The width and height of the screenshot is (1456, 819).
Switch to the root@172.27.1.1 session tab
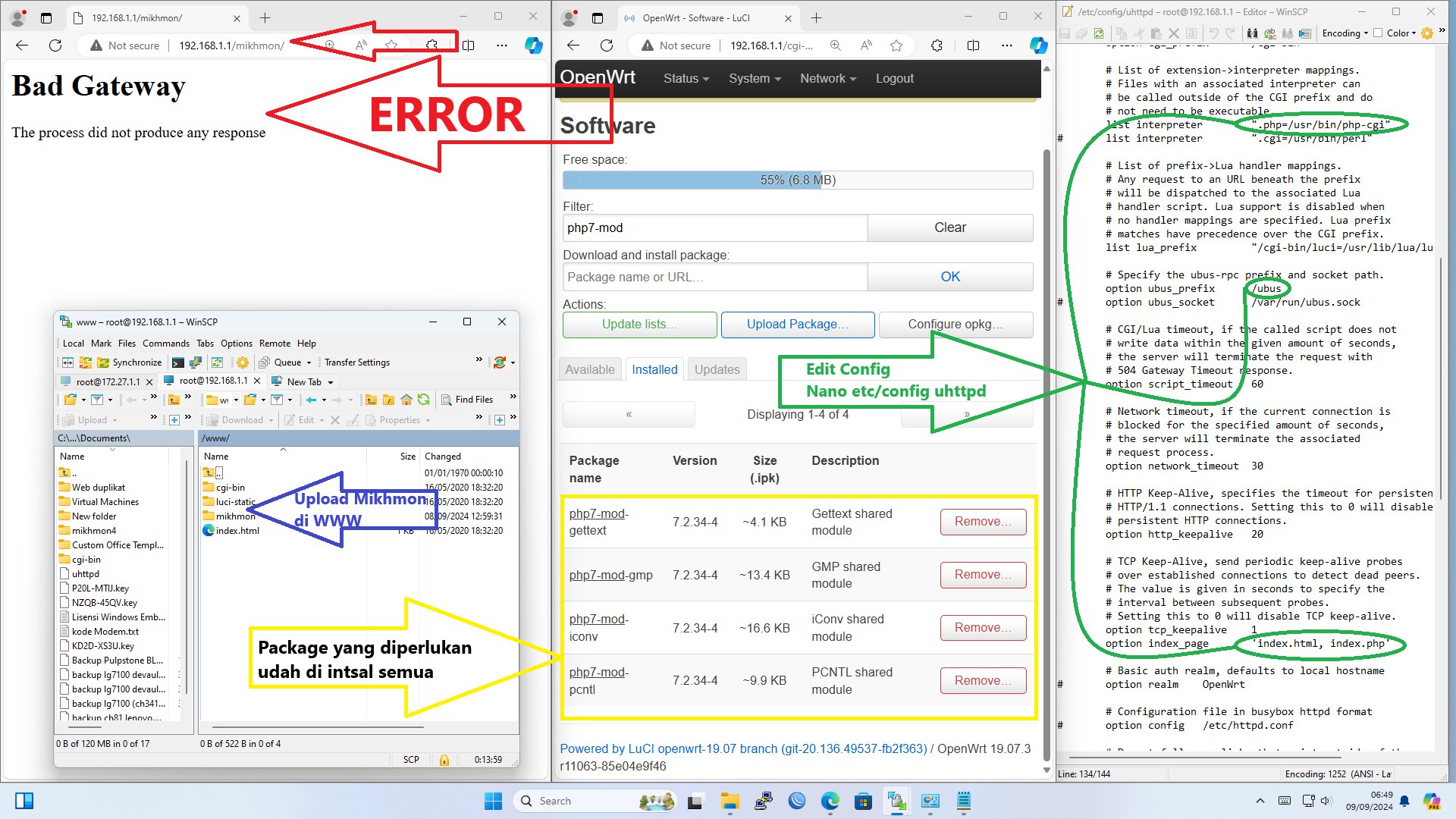pyautogui.click(x=108, y=382)
